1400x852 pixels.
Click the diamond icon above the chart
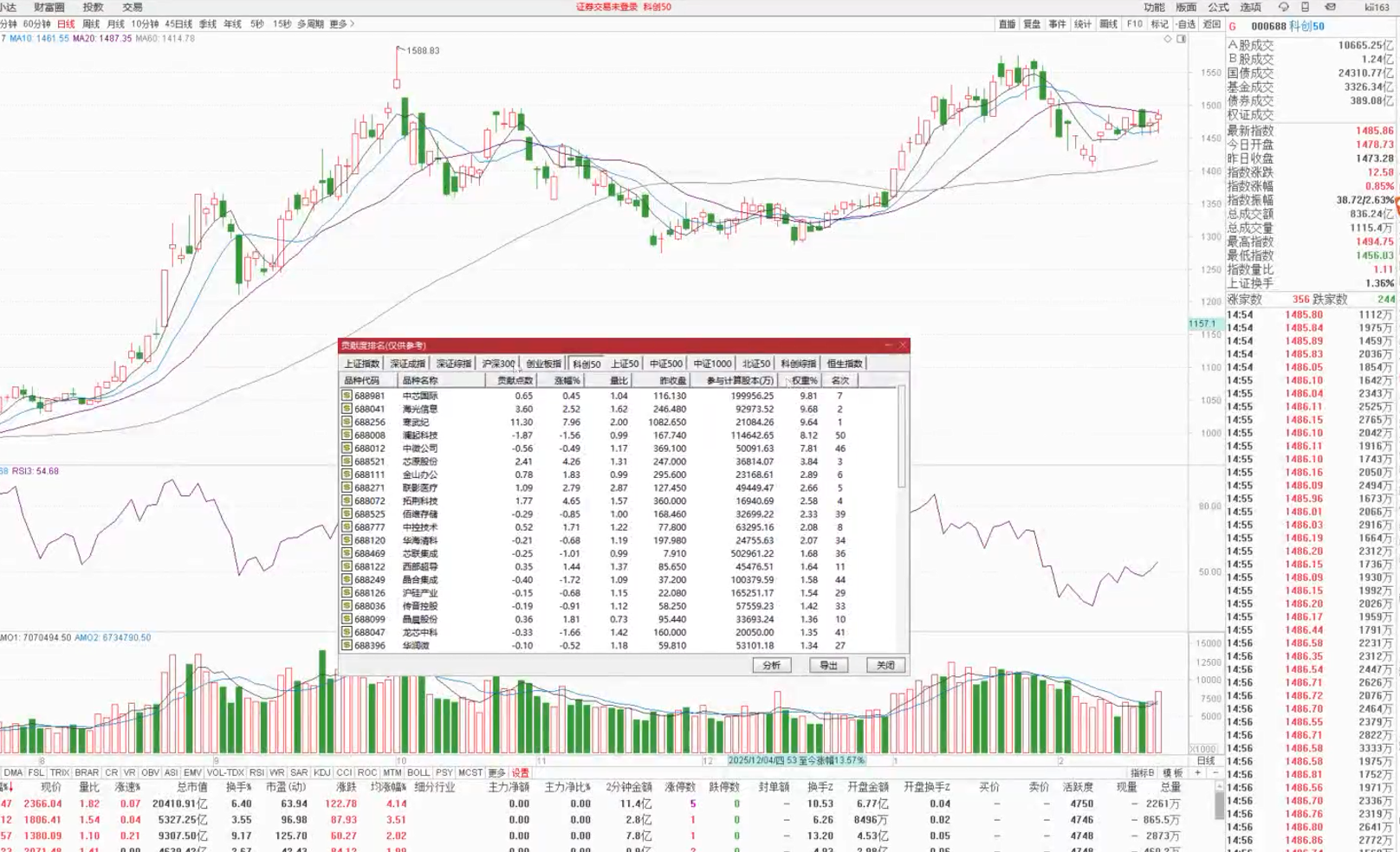coord(1168,39)
